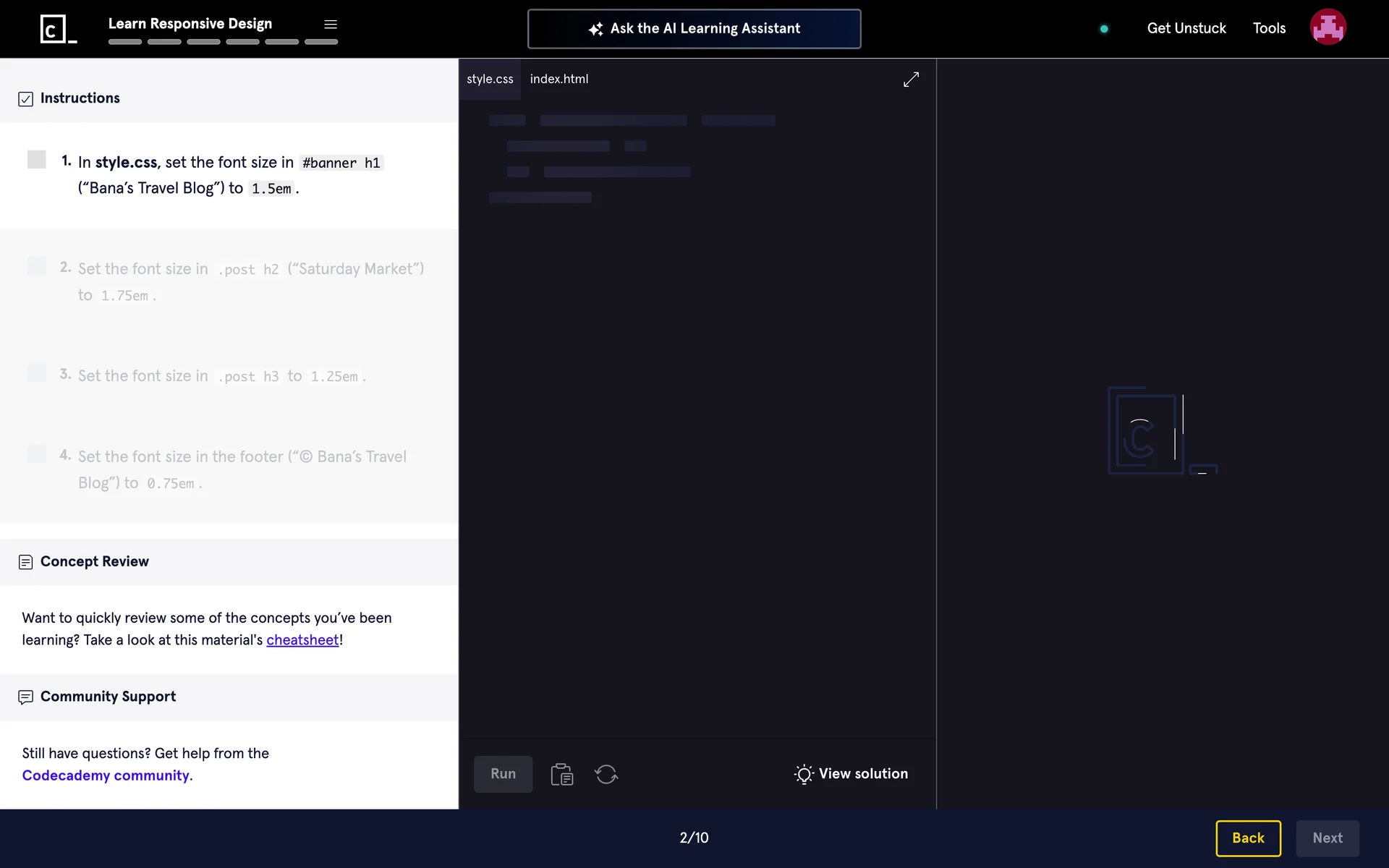1389x868 pixels.
Task: Click the Concept Review document icon
Action: [25, 562]
